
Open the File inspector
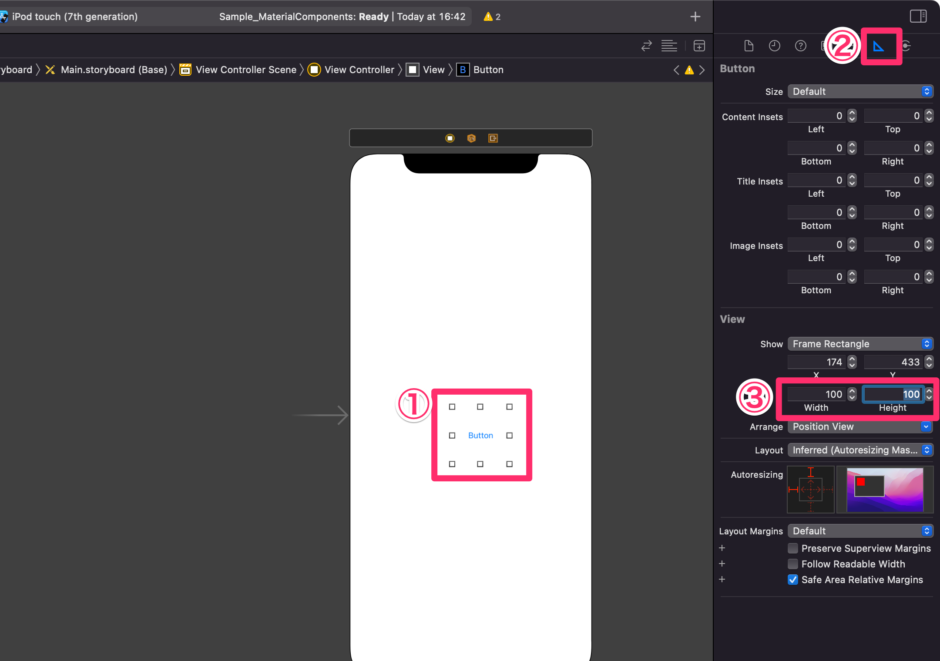[x=748, y=45]
